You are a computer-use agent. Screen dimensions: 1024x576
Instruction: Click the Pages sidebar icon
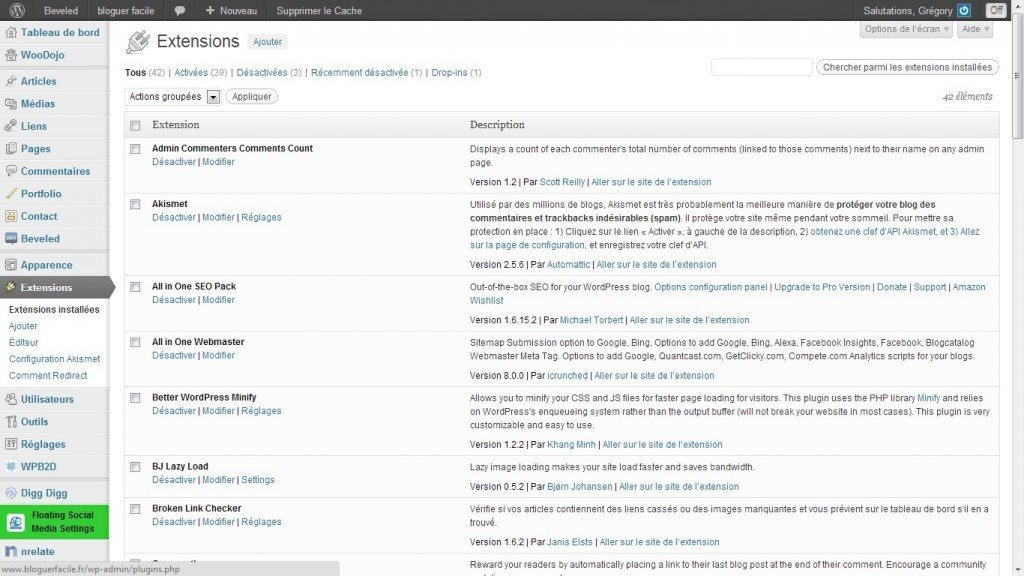(x=11, y=149)
